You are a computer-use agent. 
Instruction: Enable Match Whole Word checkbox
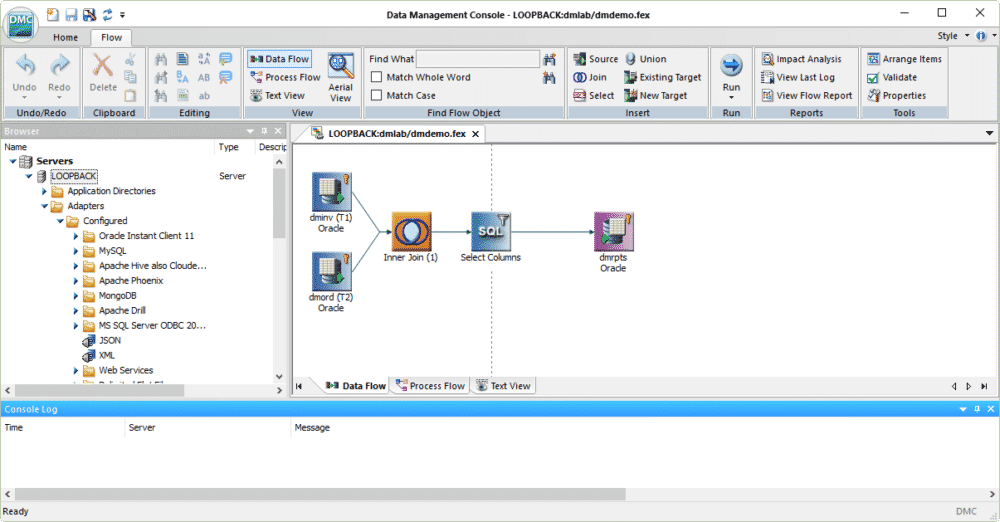(x=377, y=77)
